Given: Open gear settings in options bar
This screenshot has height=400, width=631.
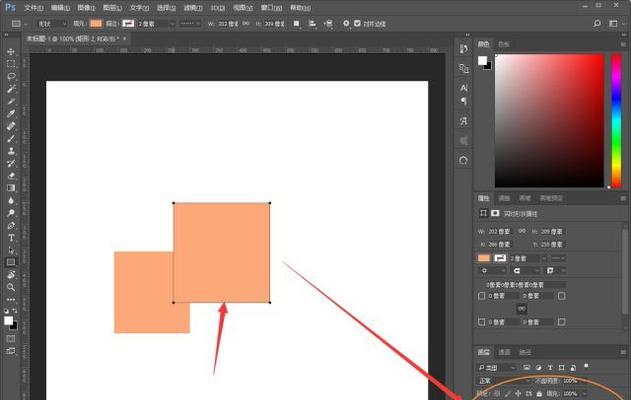Looking at the screenshot, I should 346,23.
